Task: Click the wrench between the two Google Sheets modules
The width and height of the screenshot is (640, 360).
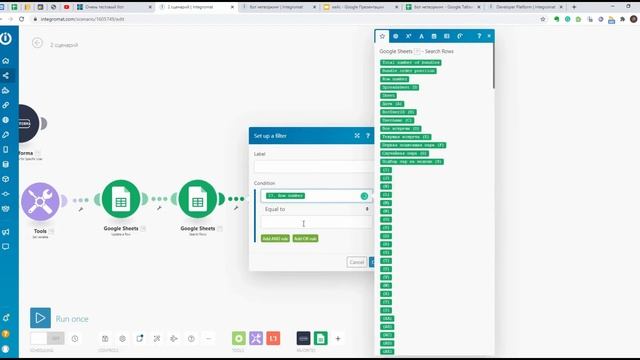Action: tap(159, 208)
